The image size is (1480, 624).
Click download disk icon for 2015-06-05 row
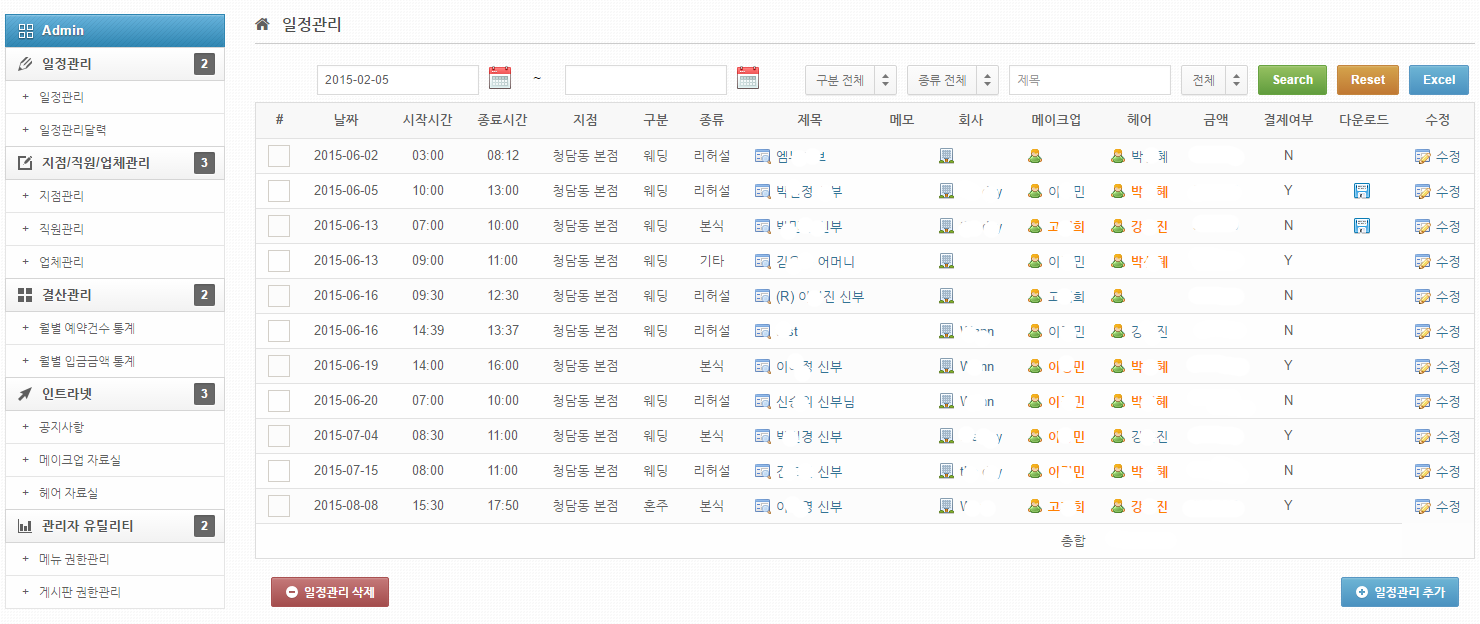click(x=1361, y=191)
